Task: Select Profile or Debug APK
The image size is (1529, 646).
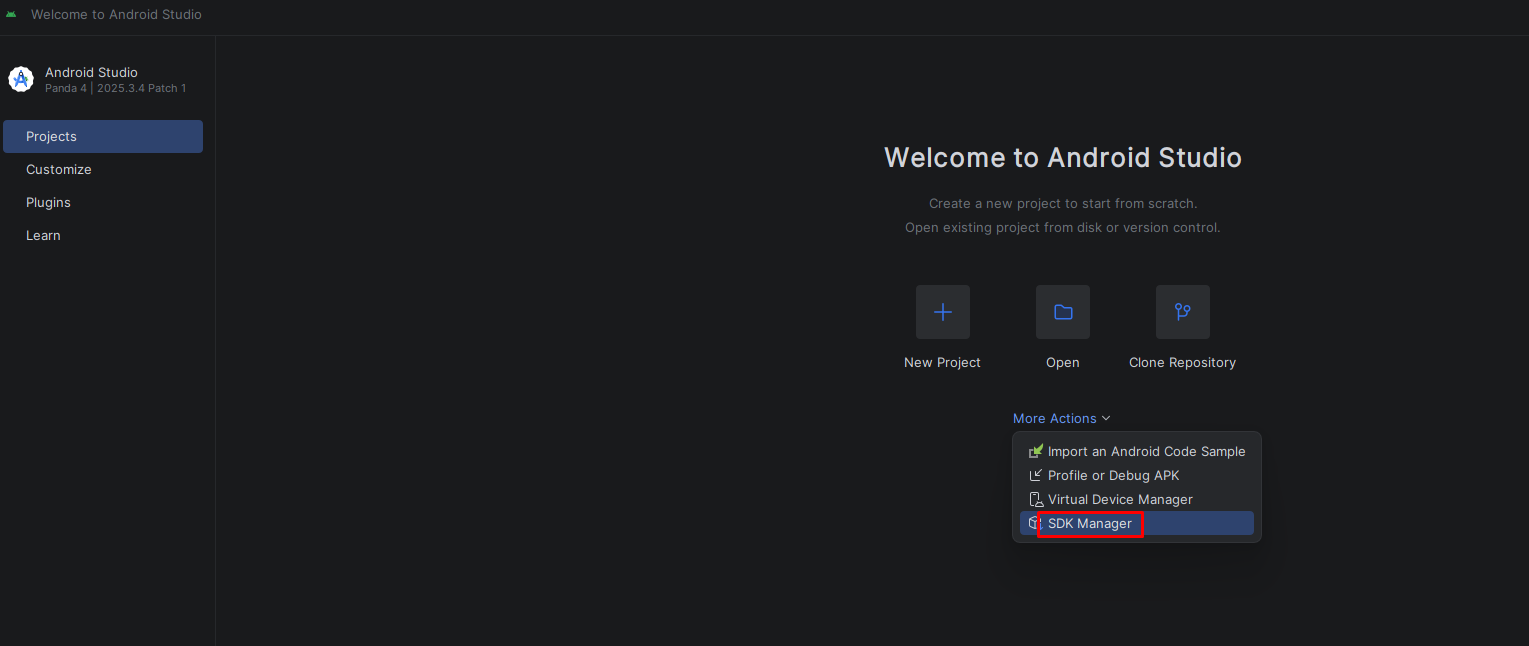Action: [x=1137, y=475]
